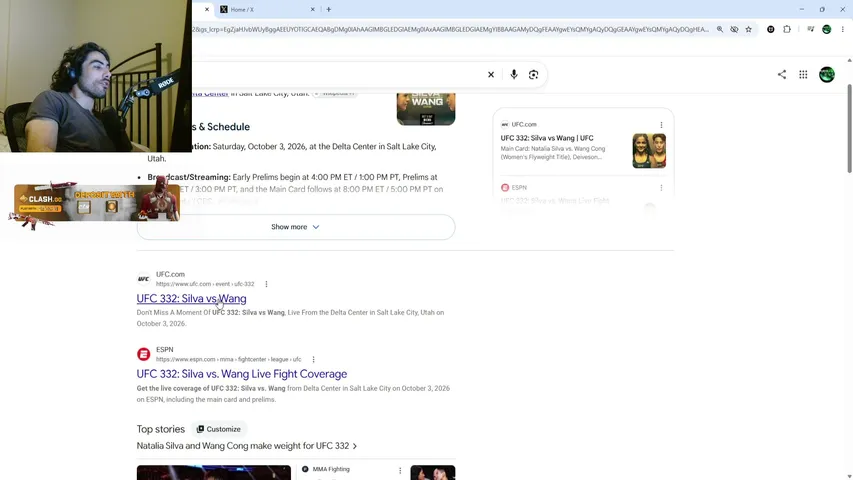The height and width of the screenshot is (480, 853).
Task: Open more options for ESPN search result
Action: click(x=313, y=360)
